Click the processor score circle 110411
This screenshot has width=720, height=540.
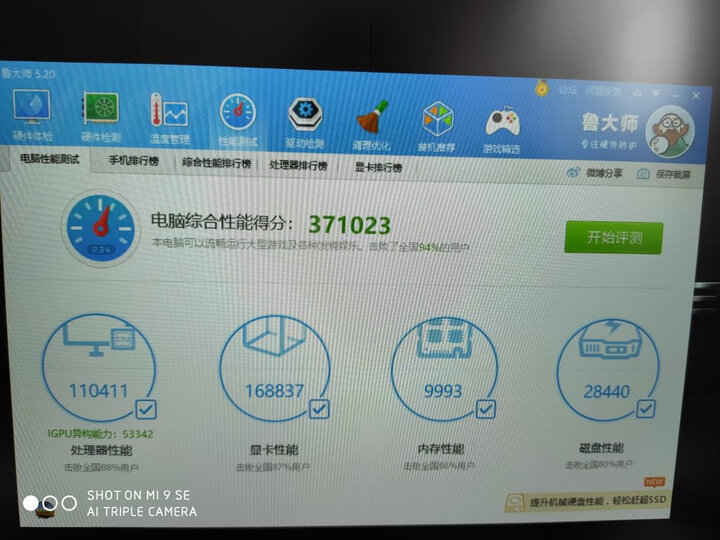coord(99,367)
